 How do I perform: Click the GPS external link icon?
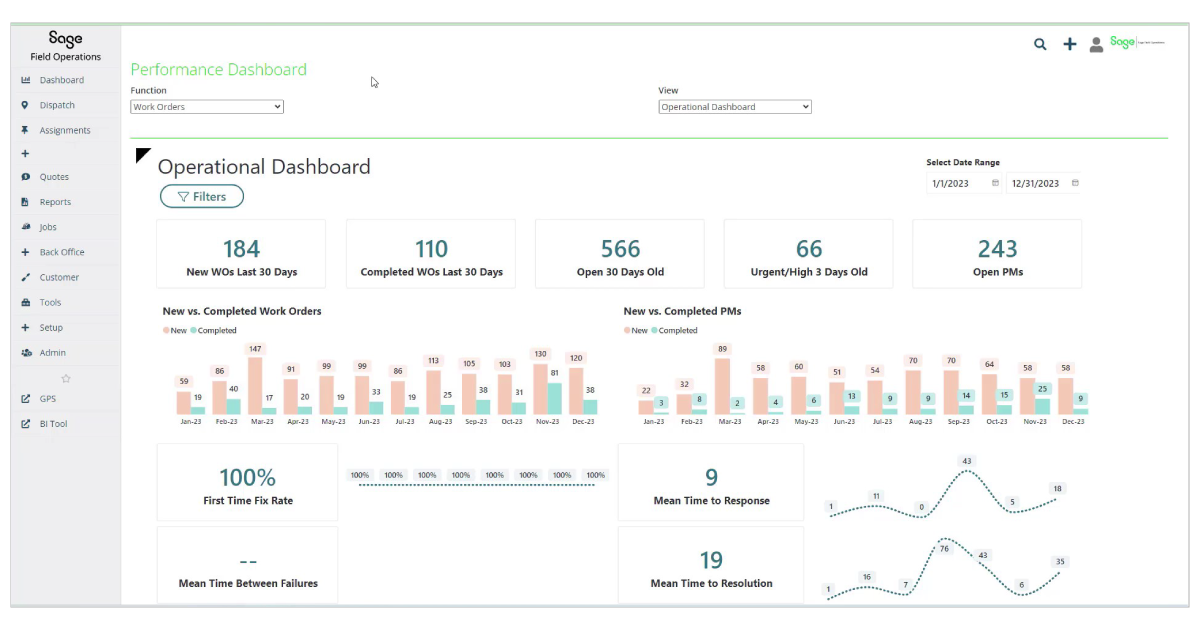click(x=25, y=398)
